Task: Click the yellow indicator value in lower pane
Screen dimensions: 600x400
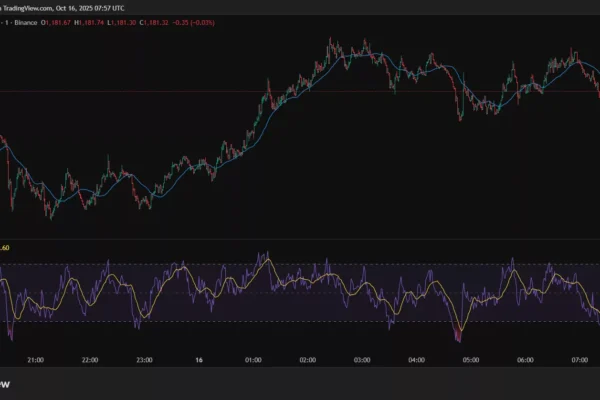Action: pyautogui.click(x=5, y=248)
